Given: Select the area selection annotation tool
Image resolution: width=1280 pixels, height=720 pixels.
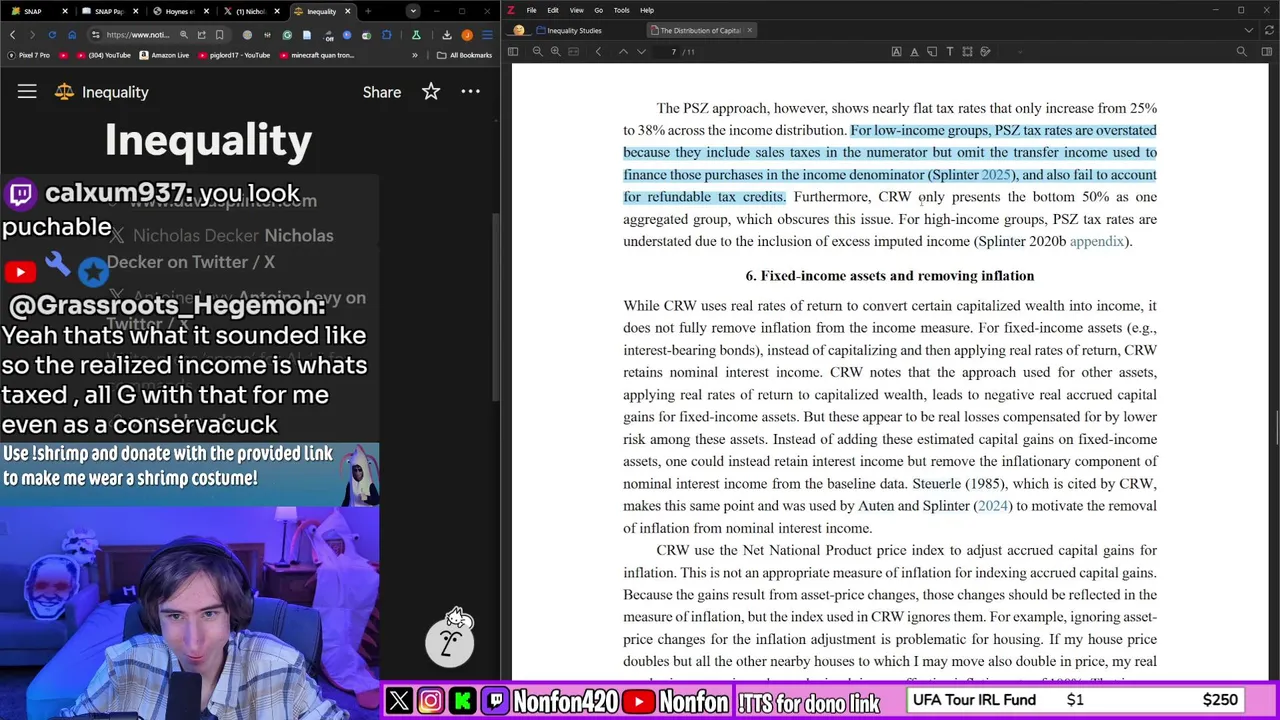Looking at the screenshot, I should [x=967, y=51].
